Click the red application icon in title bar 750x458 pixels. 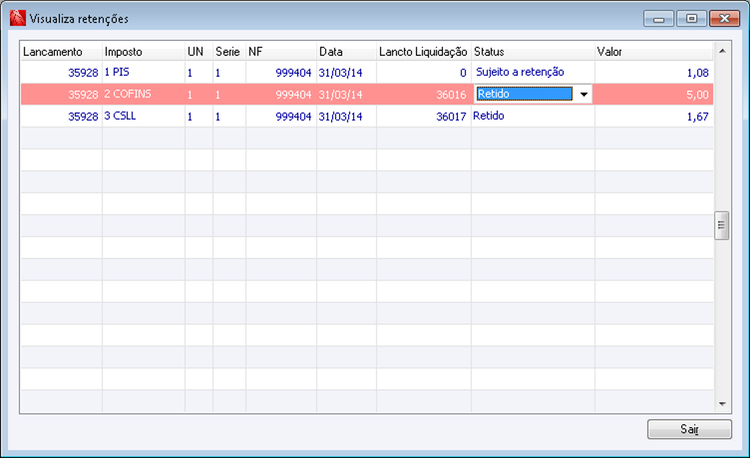(x=18, y=18)
